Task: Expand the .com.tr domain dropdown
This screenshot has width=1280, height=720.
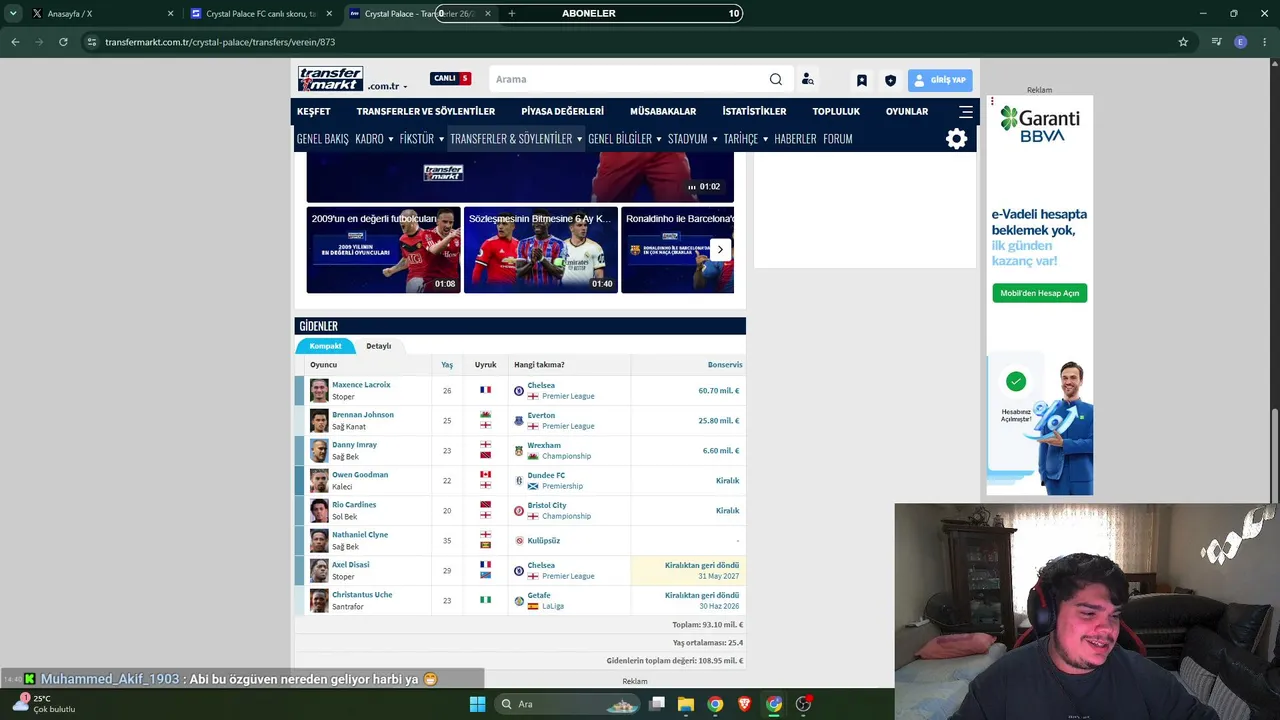Action: pyautogui.click(x=387, y=87)
